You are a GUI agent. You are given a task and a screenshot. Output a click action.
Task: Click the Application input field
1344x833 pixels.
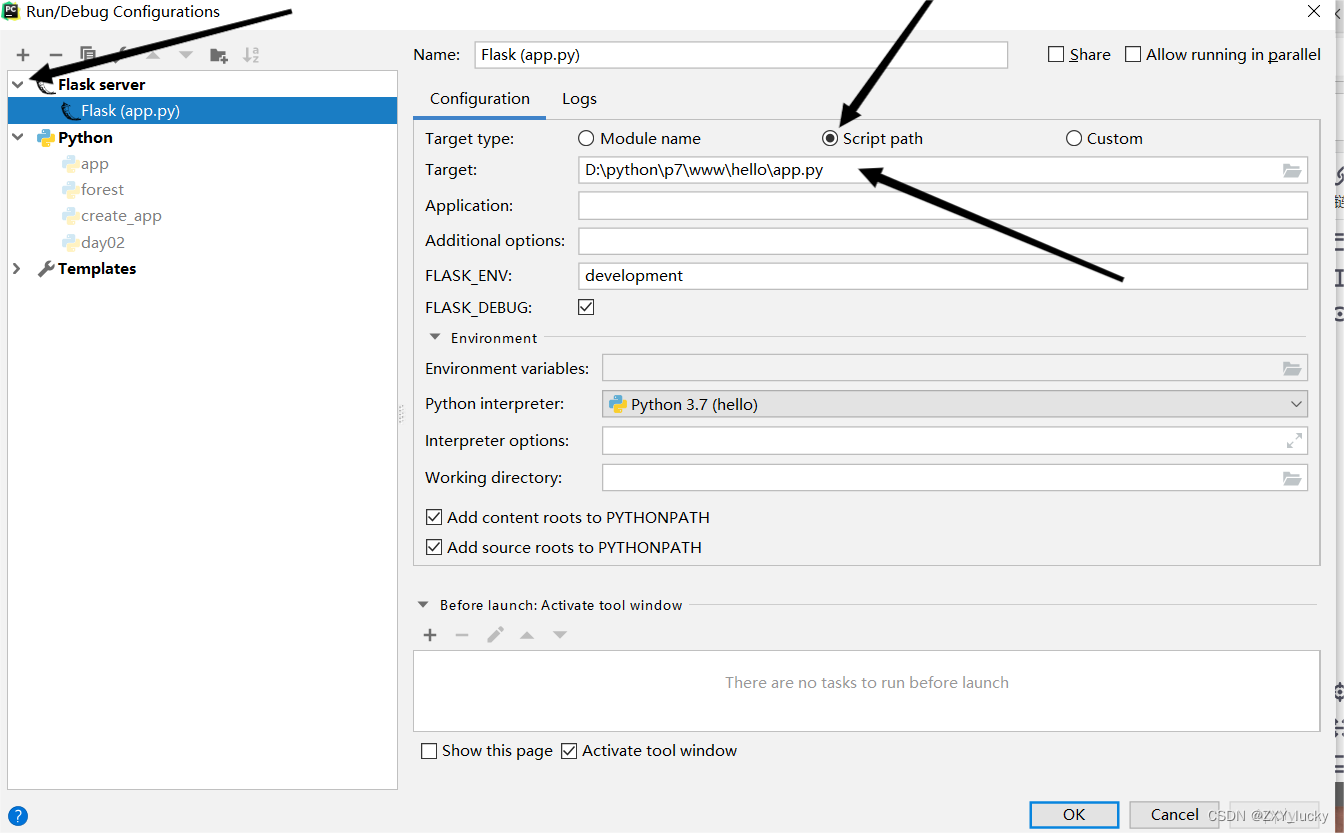[x=943, y=206]
